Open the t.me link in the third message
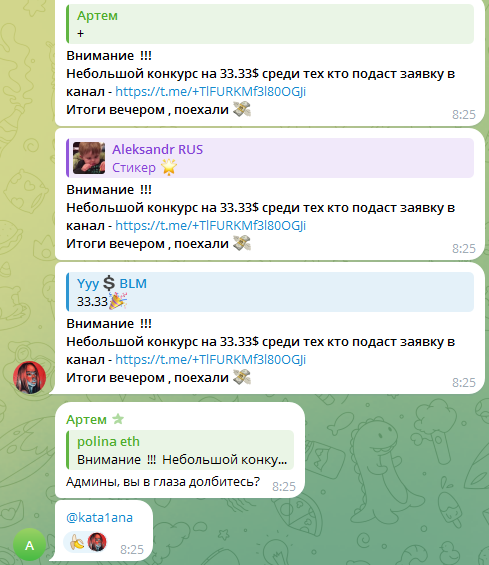Viewport: 489px width, 565px height. [x=210, y=360]
